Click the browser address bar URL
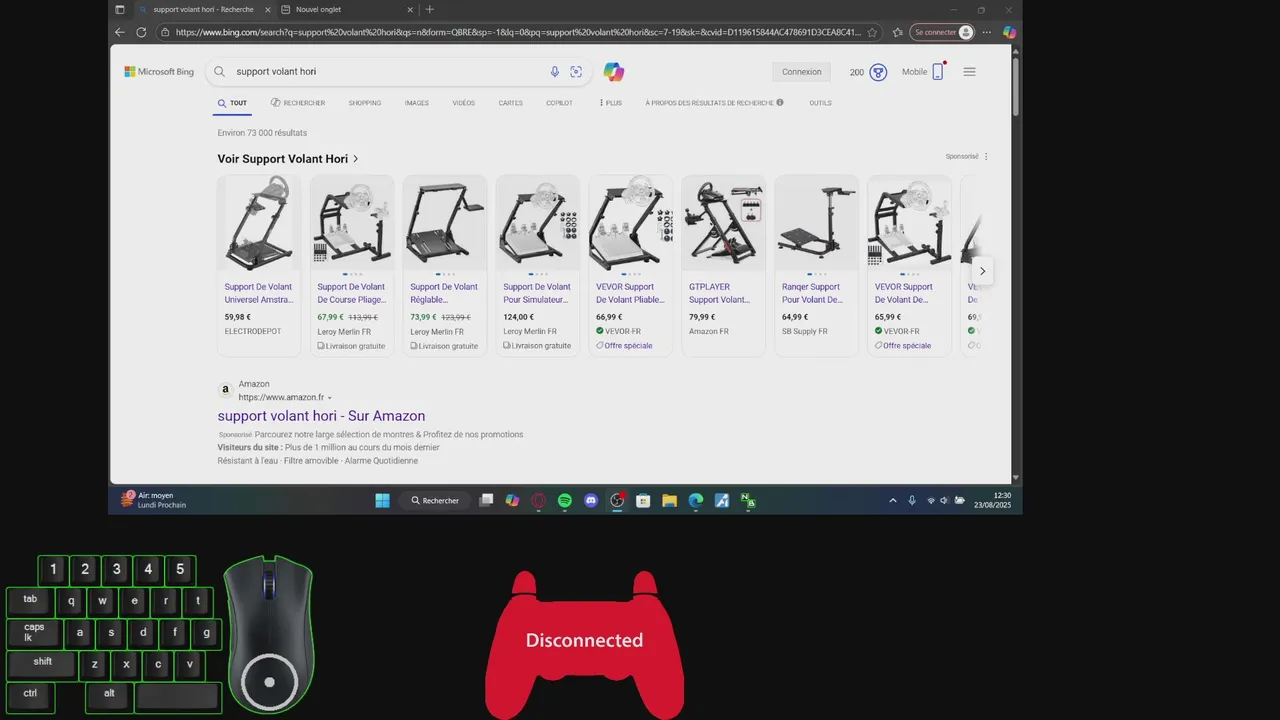Viewport: 1280px width, 720px height. coord(517,32)
